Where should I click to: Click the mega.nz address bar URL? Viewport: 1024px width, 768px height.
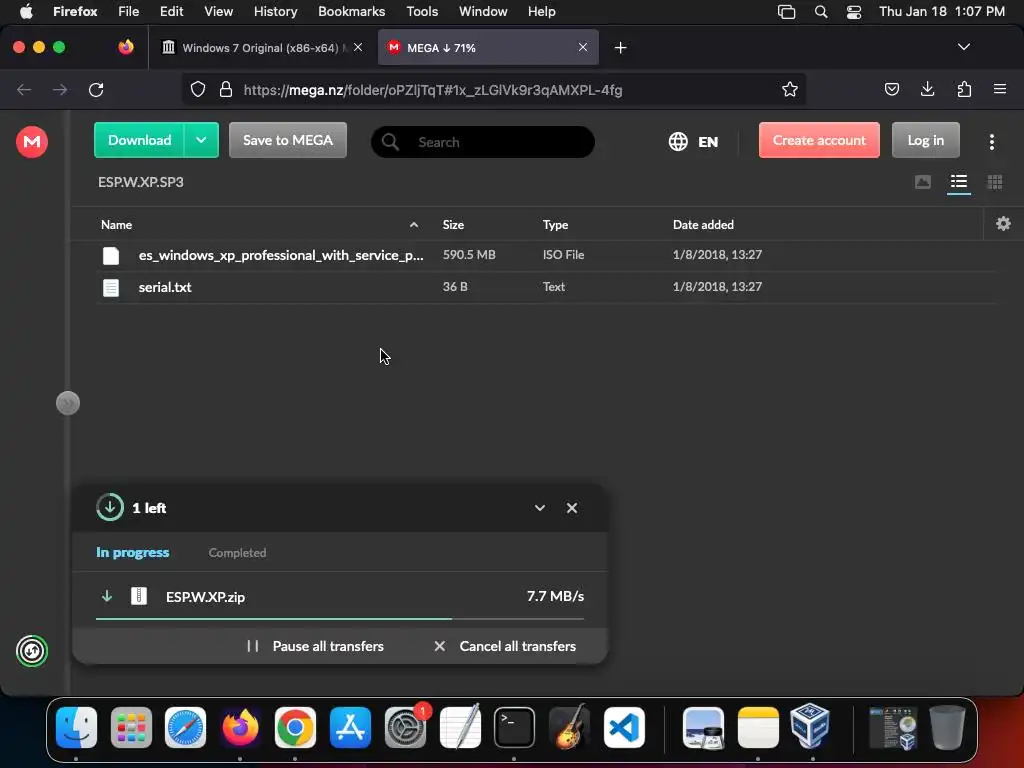pos(432,90)
